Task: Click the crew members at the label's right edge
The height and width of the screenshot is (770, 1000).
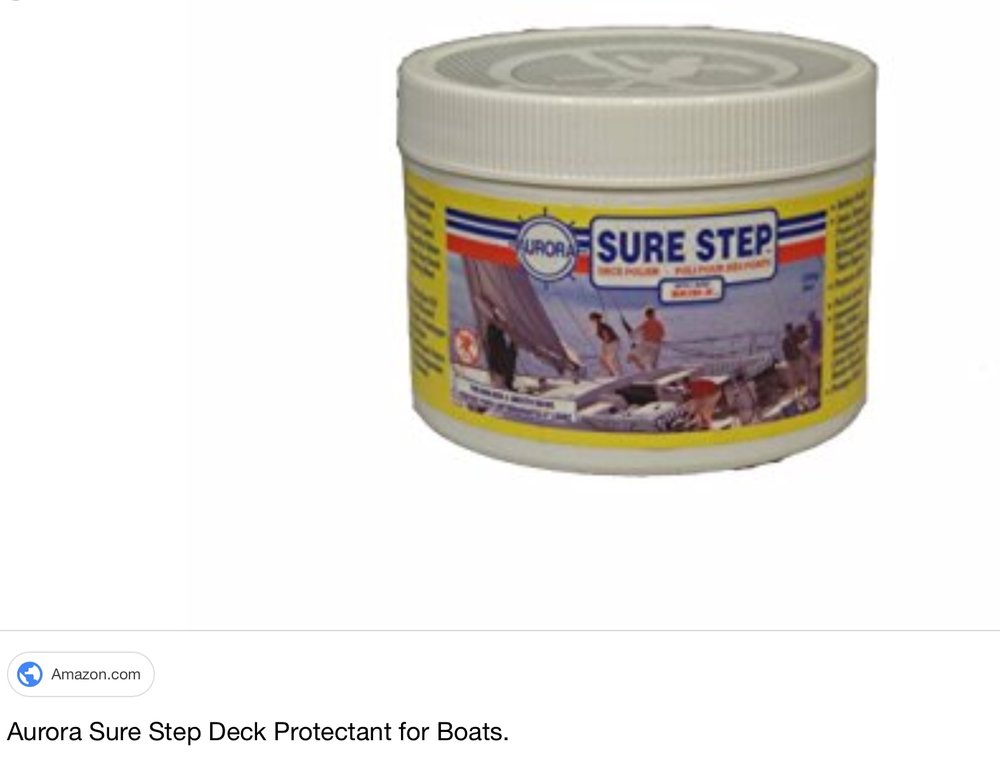Action: point(802,344)
